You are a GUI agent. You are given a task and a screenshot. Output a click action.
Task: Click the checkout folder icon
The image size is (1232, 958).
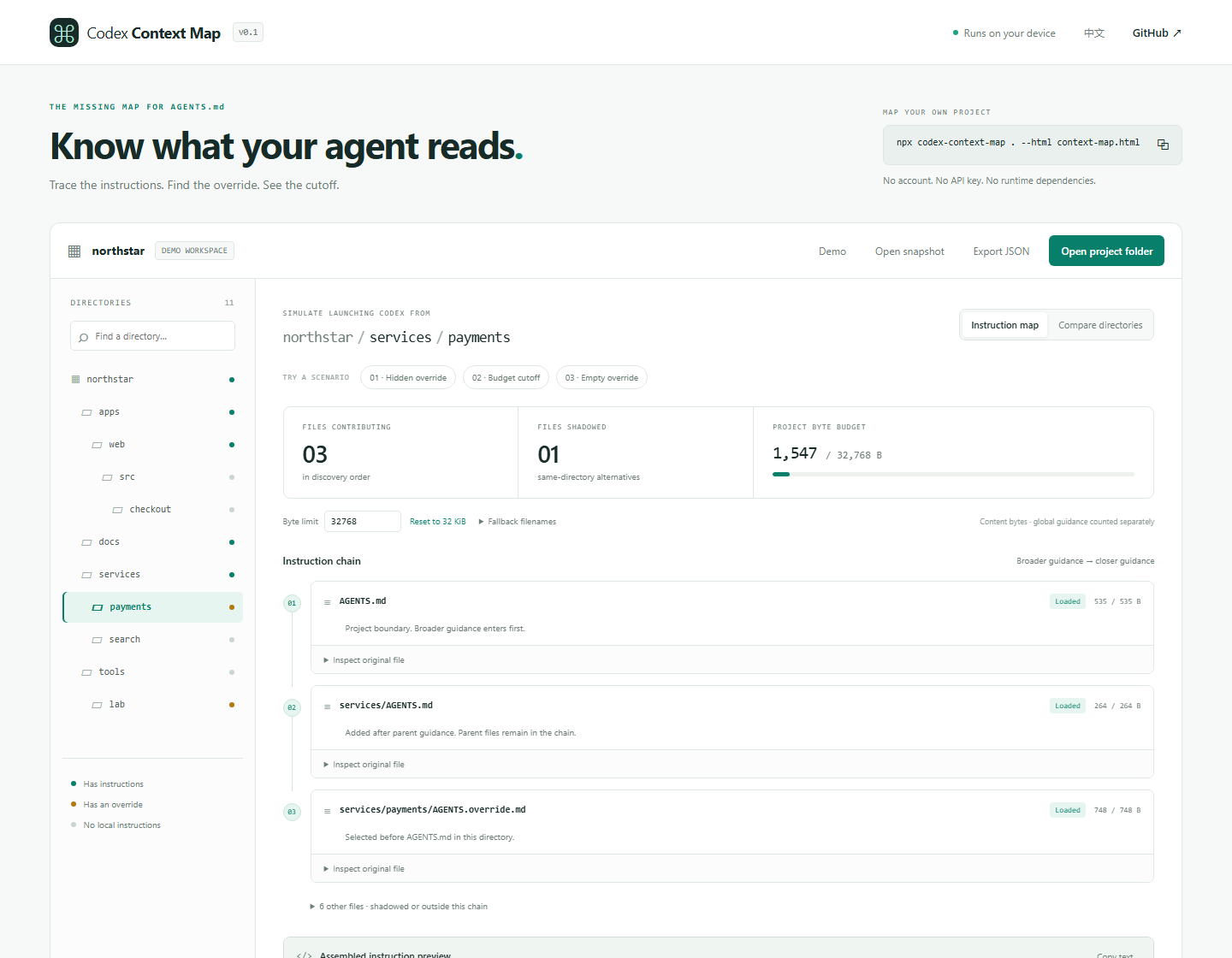117,510
